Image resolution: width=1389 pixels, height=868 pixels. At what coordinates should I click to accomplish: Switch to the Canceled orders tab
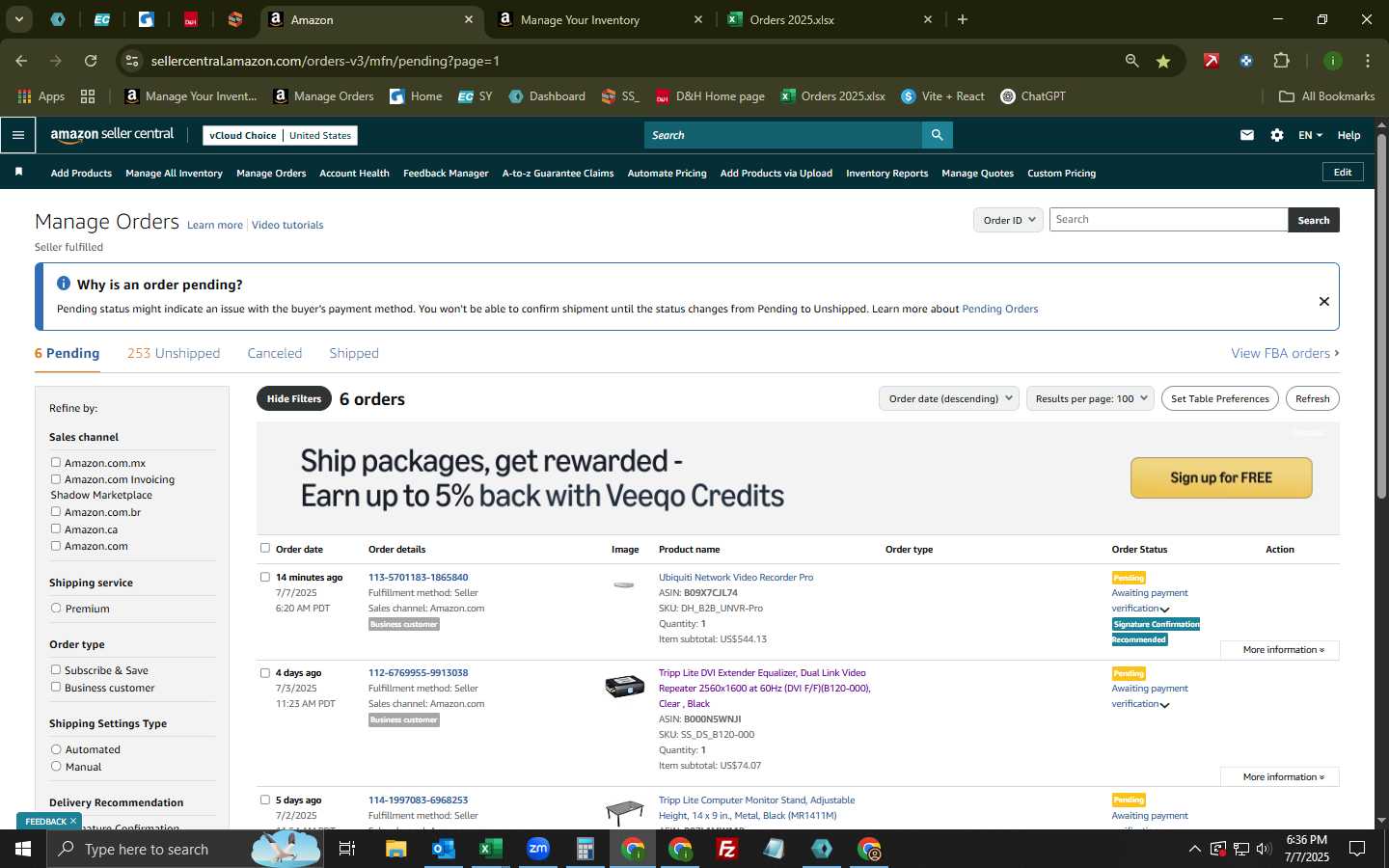(x=275, y=353)
